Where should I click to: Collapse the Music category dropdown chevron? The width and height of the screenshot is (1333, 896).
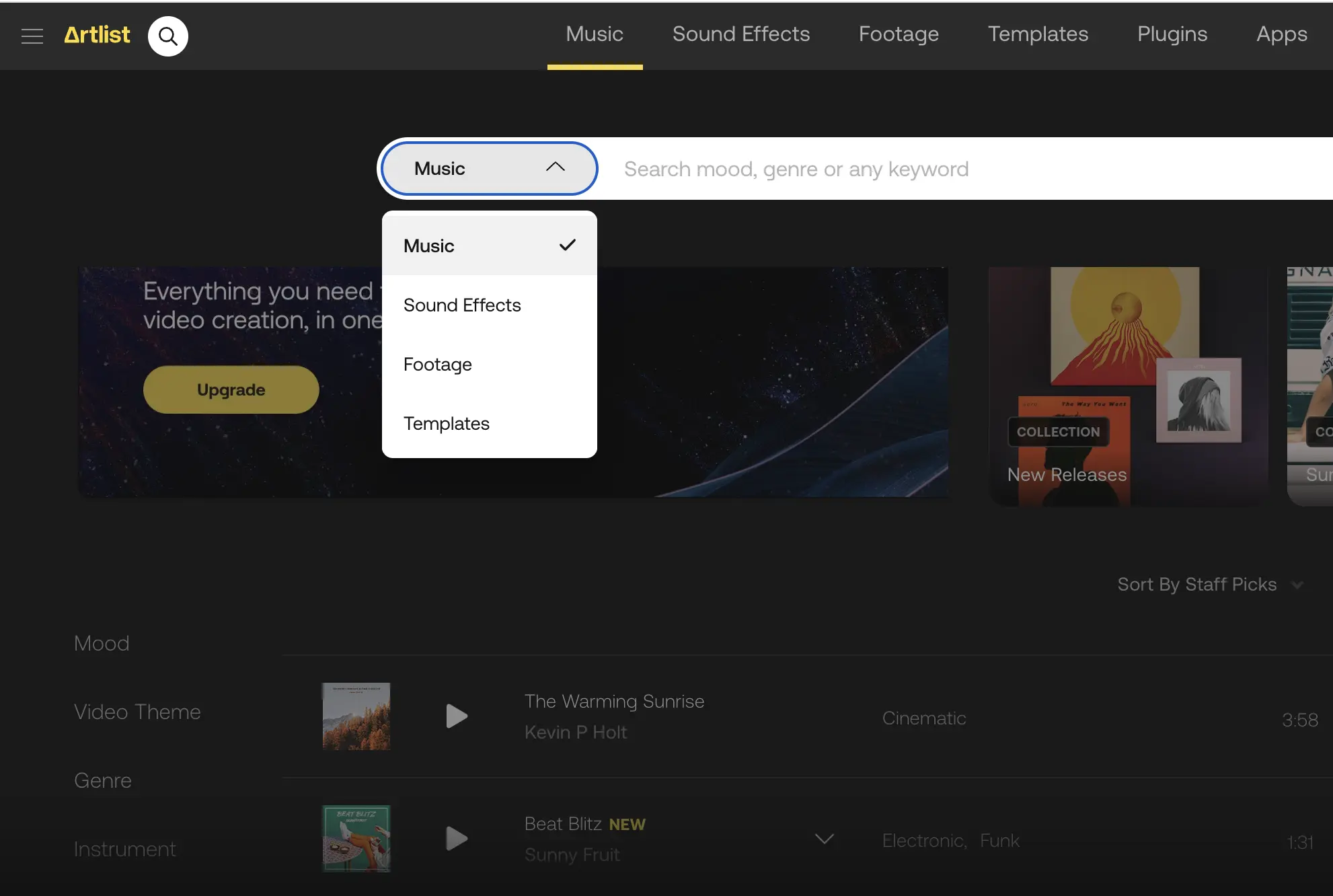pos(556,167)
